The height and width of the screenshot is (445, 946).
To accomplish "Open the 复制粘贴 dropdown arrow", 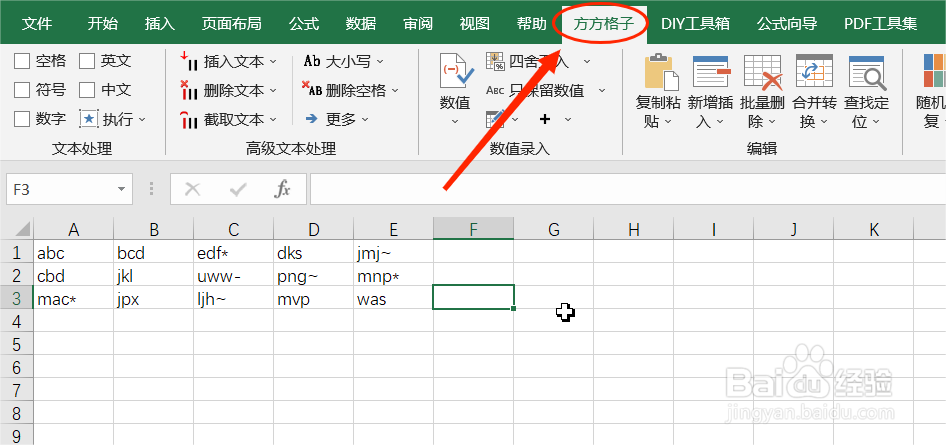I will [668, 122].
